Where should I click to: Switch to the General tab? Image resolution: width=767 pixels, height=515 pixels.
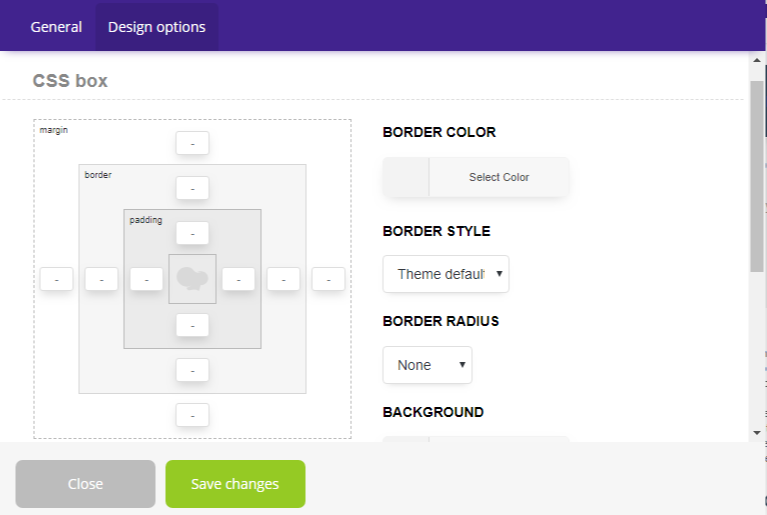pyautogui.click(x=56, y=27)
